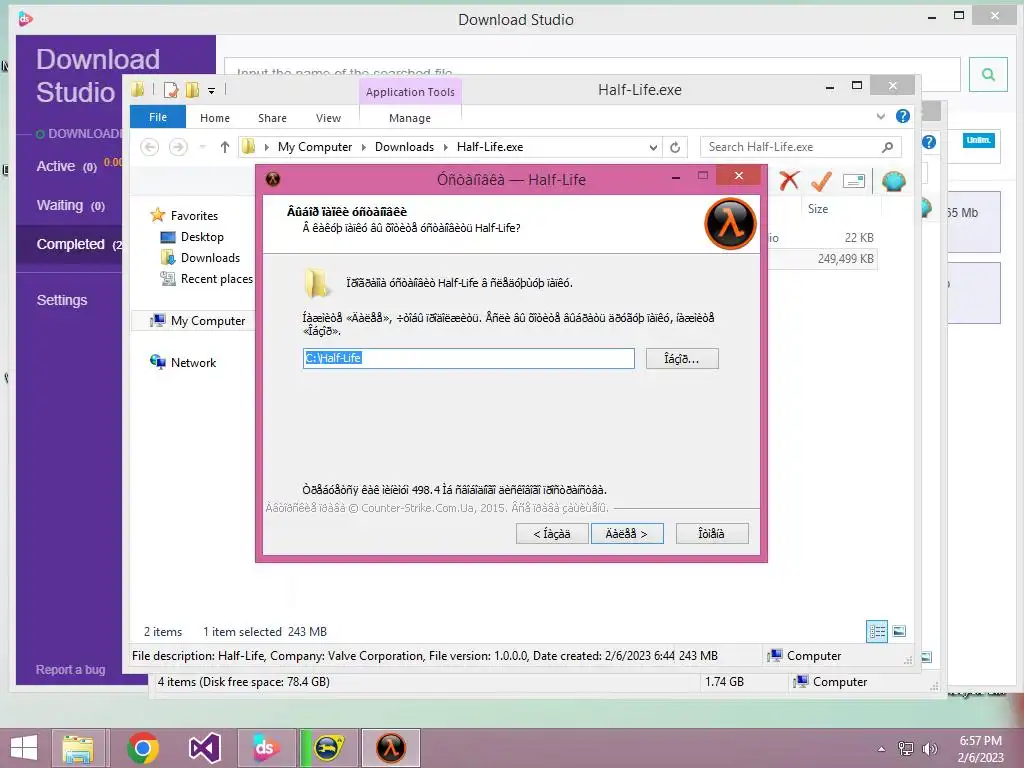Screen dimensions: 1024x768
Task: Click the C:\Half-Life install path field
Action: tap(468, 358)
